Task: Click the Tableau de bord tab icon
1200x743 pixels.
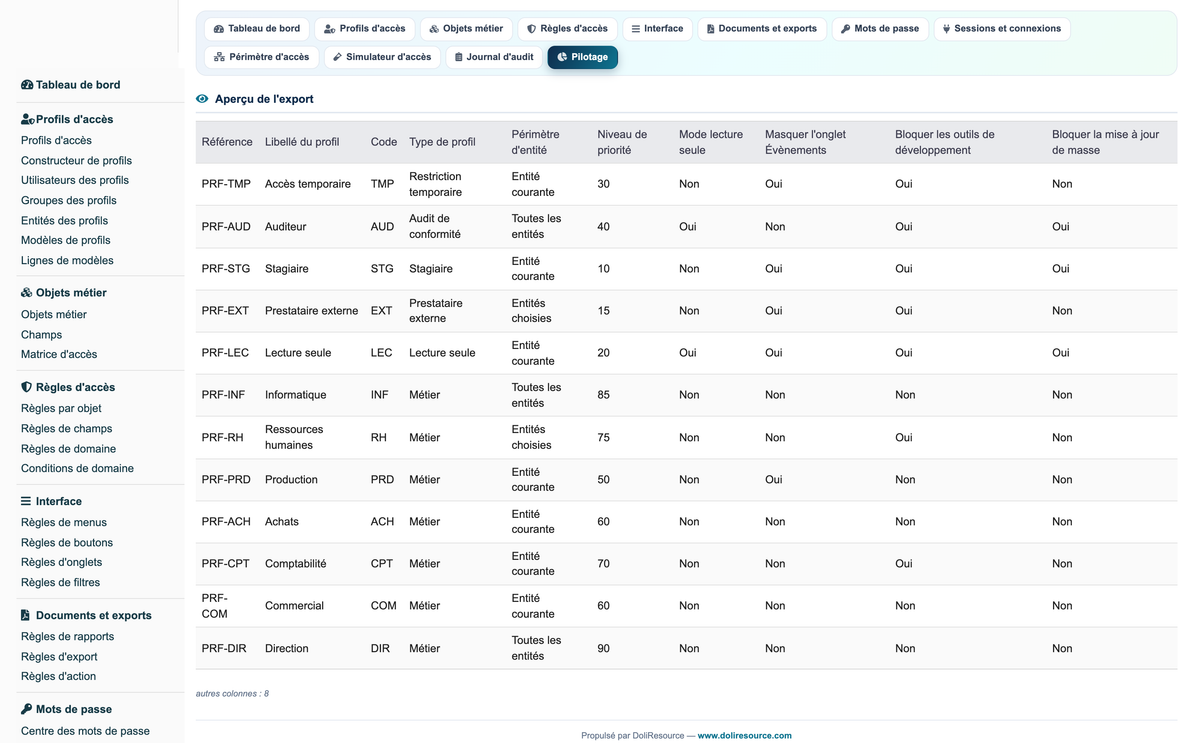Action: [x=219, y=29]
